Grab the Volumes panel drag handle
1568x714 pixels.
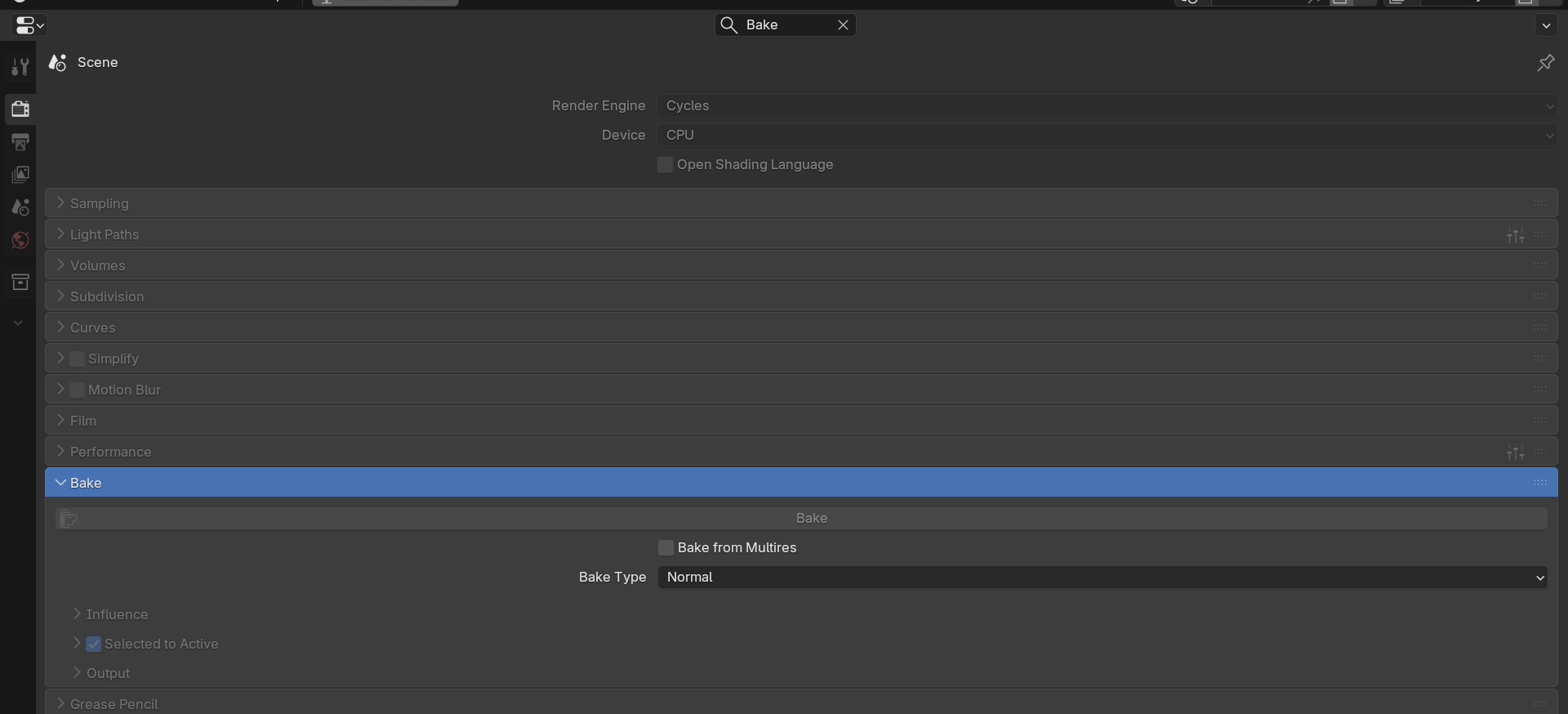(x=1540, y=266)
